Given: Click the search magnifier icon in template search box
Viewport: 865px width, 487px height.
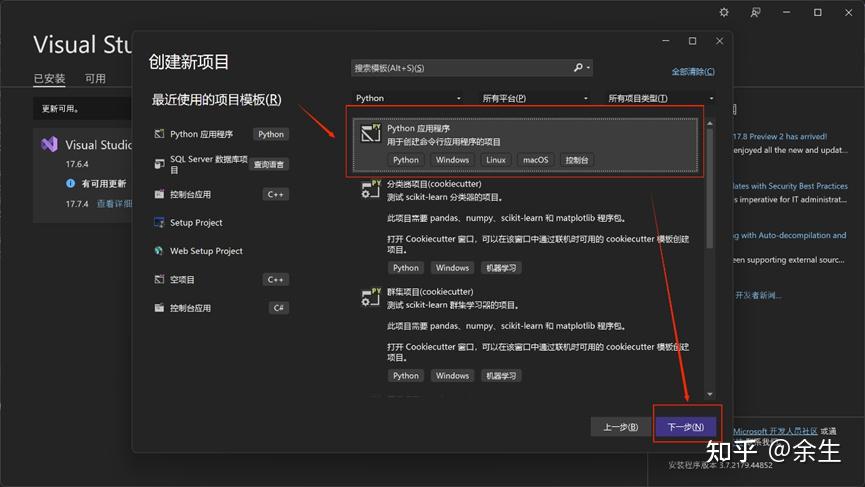Looking at the screenshot, I should coord(578,67).
